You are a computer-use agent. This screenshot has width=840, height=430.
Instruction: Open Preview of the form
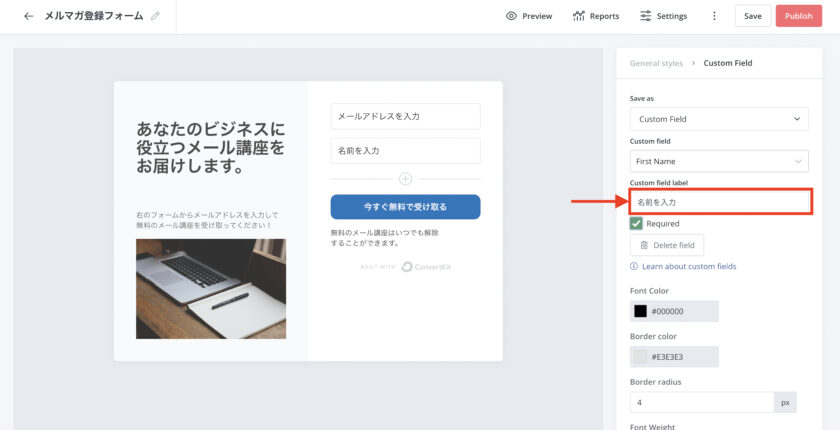[529, 16]
